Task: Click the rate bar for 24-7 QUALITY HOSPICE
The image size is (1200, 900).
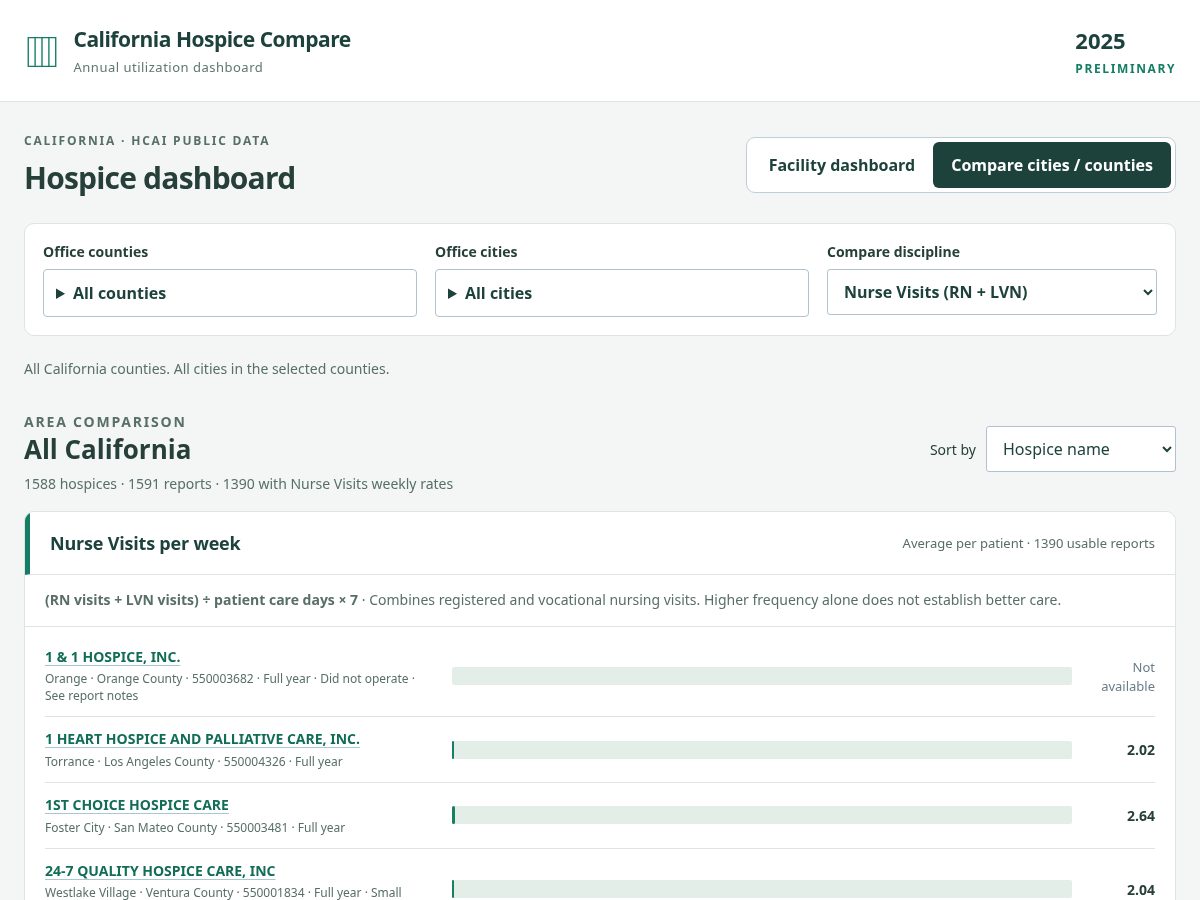Action: 762,889
